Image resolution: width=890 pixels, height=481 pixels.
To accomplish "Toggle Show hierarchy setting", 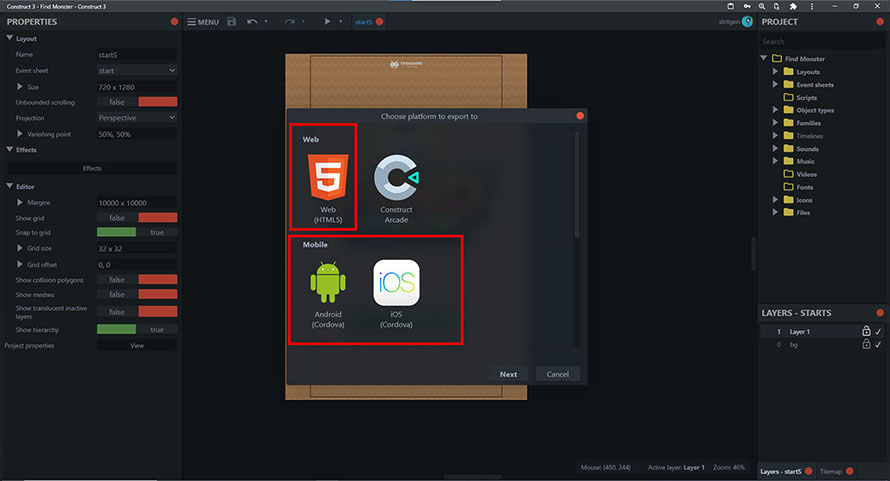I will point(137,329).
